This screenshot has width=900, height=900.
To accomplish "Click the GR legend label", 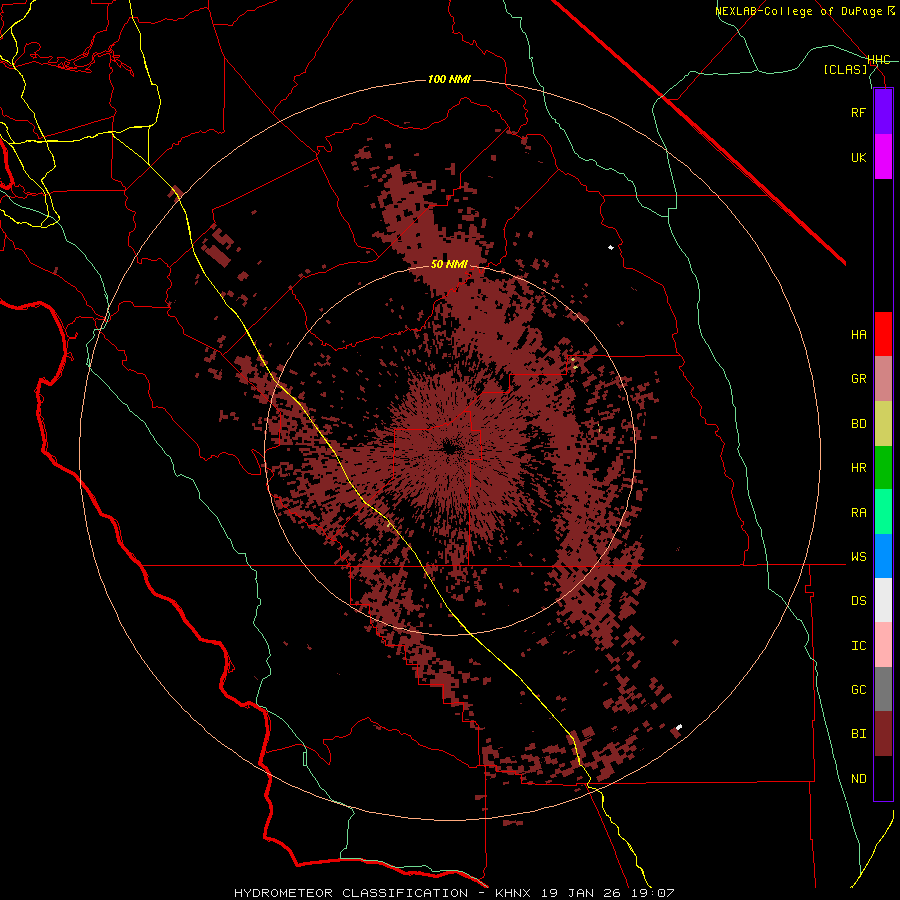I will [x=858, y=379].
